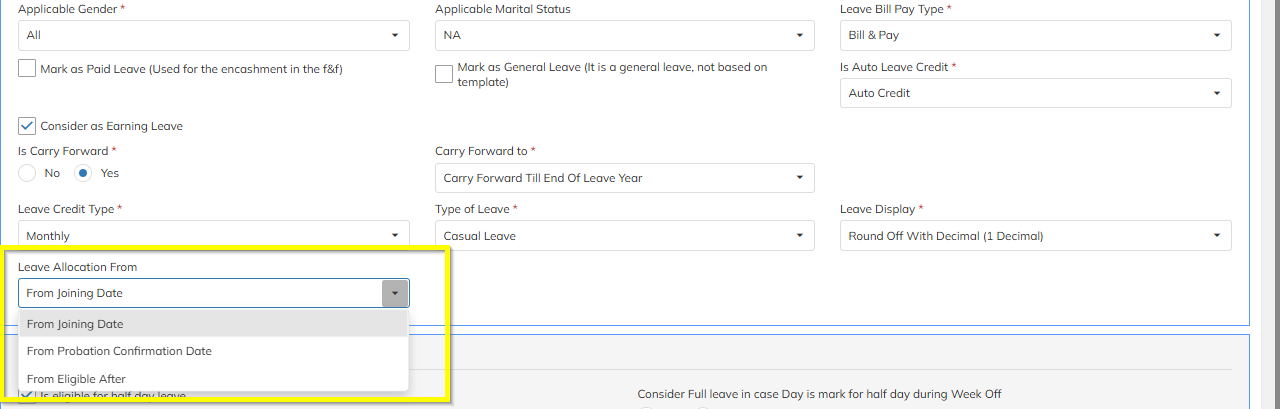Pick the From Eligible After option
This screenshot has height=409, width=1280.
click(x=76, y=379)
